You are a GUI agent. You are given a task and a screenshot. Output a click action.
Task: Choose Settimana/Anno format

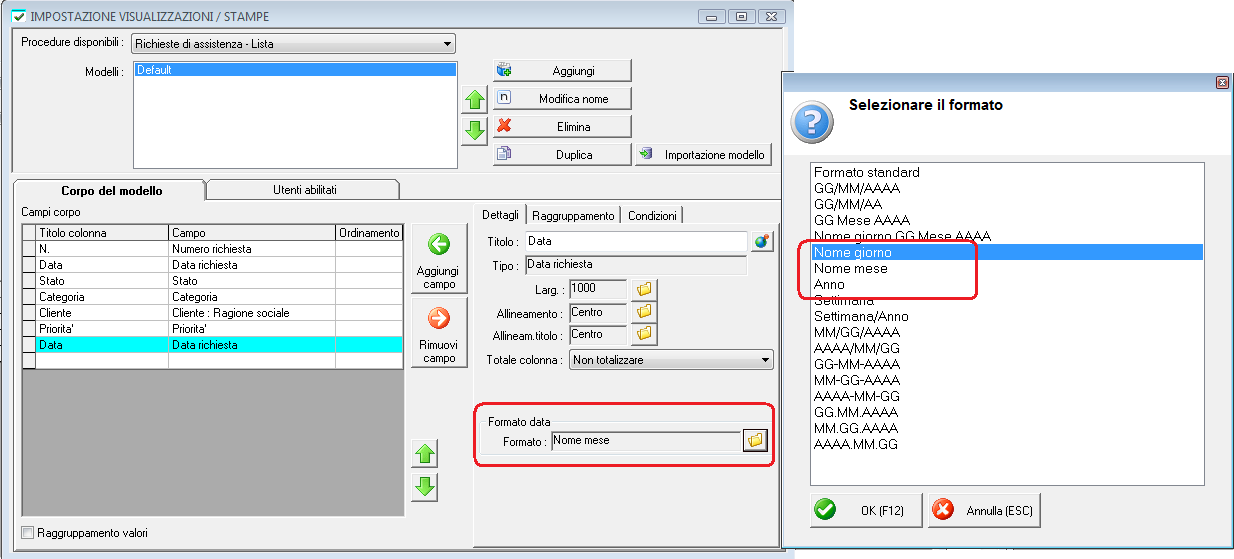(x=1007, y=316)
